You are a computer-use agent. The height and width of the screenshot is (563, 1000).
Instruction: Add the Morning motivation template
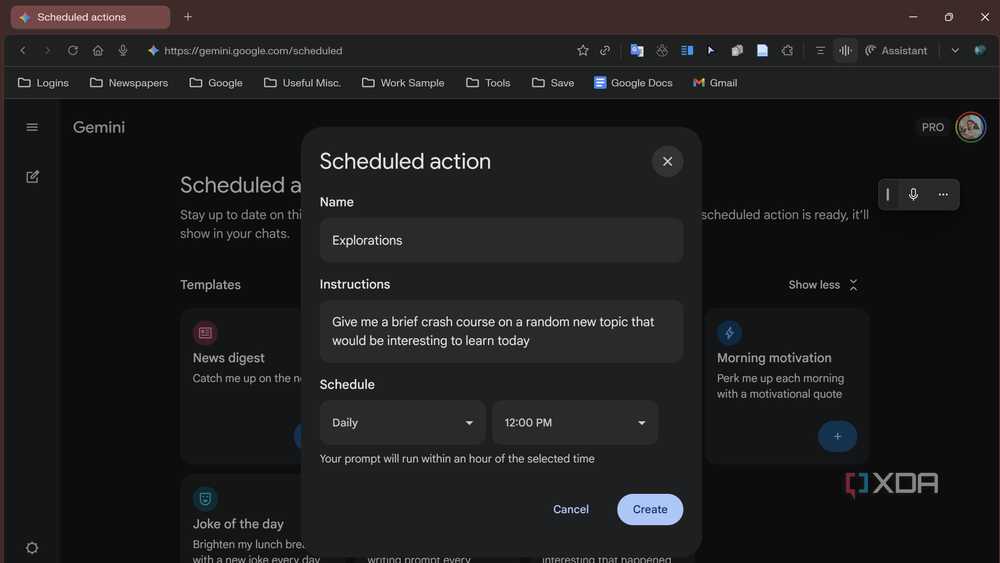point(837,436)
